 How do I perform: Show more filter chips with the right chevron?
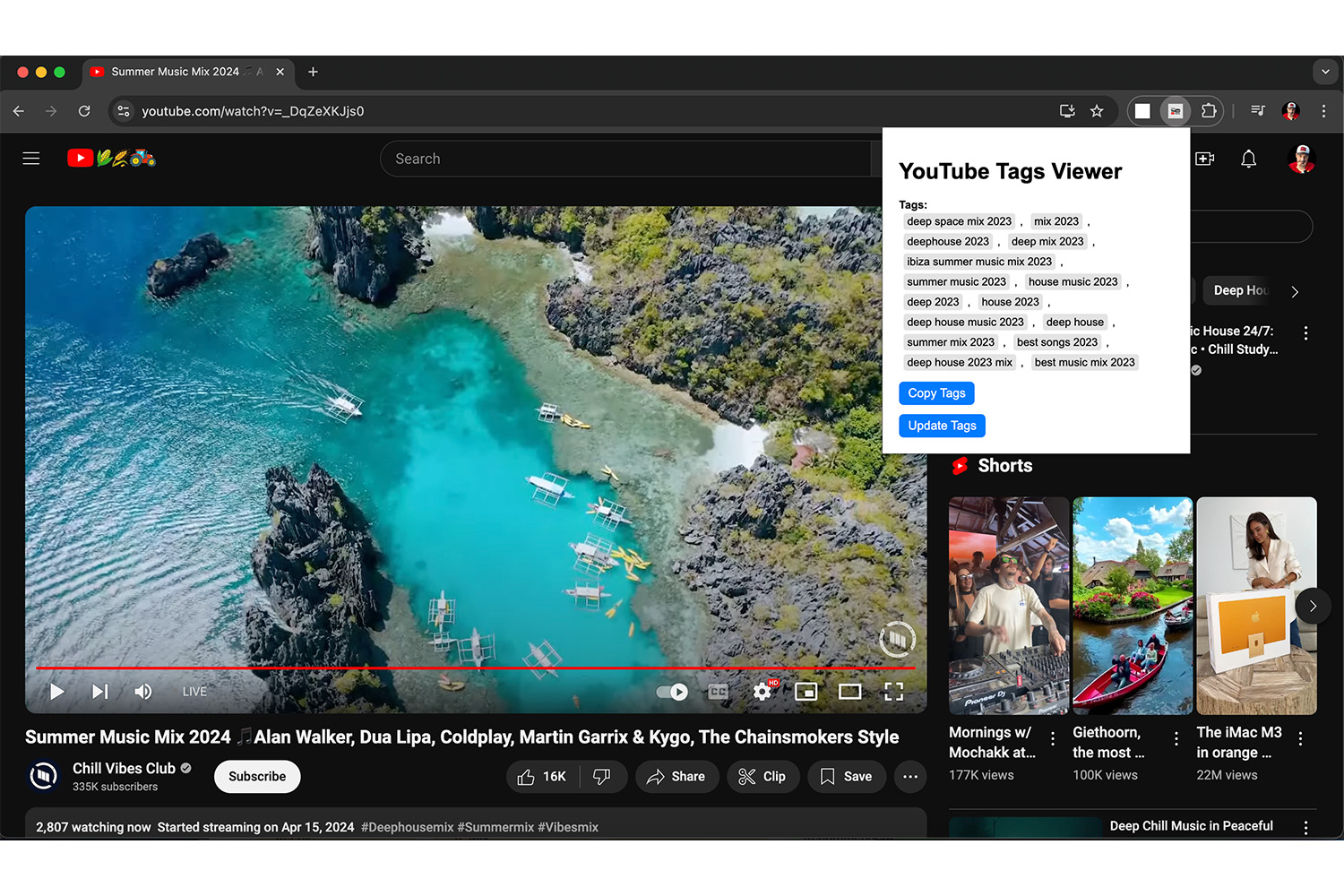click(x=1295, y=291)
